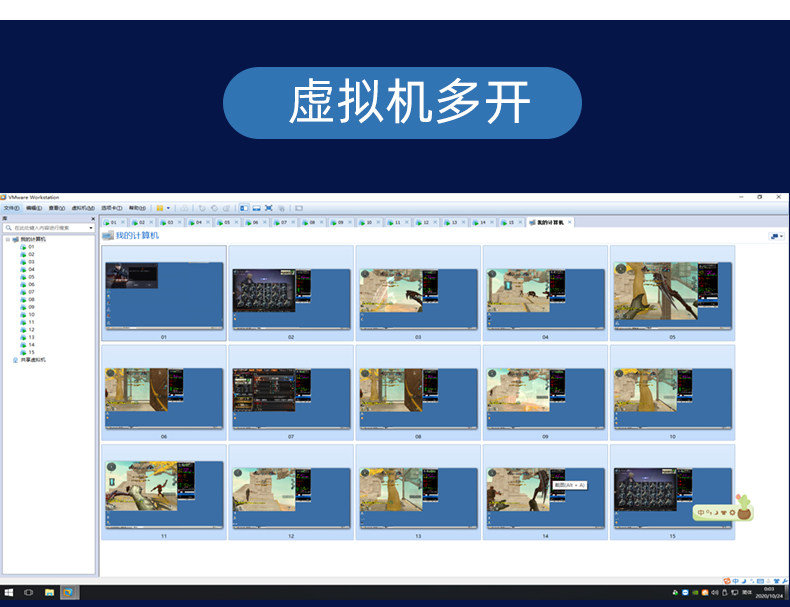The height and width of the screenshot is (607, 790).
Task: Close the 我的计算机 tab
Action: pos(570,222)
